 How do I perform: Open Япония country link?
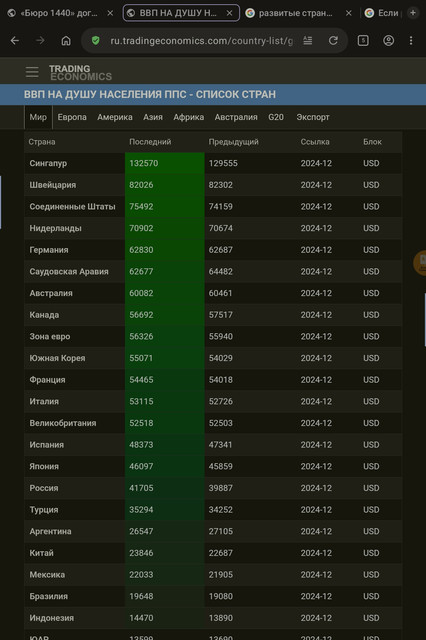coord(44,466)
